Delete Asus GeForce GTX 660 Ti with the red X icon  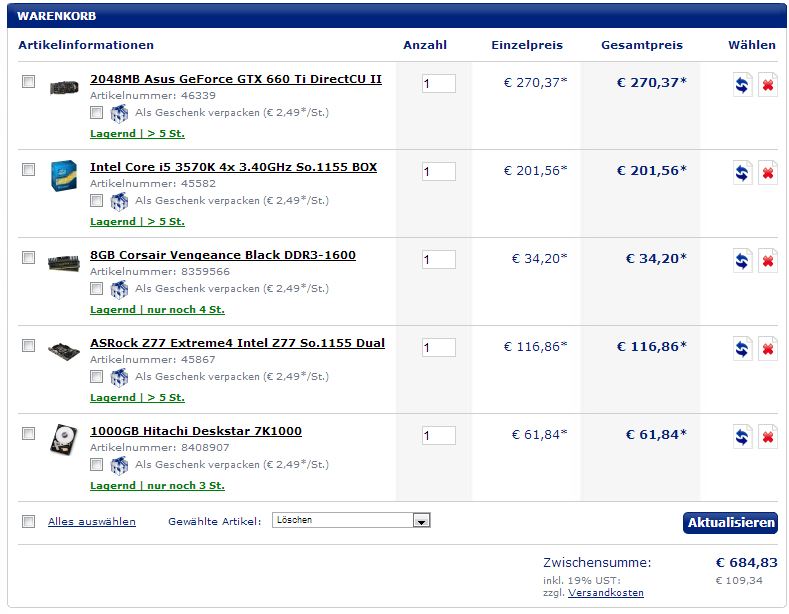(768, 85)
